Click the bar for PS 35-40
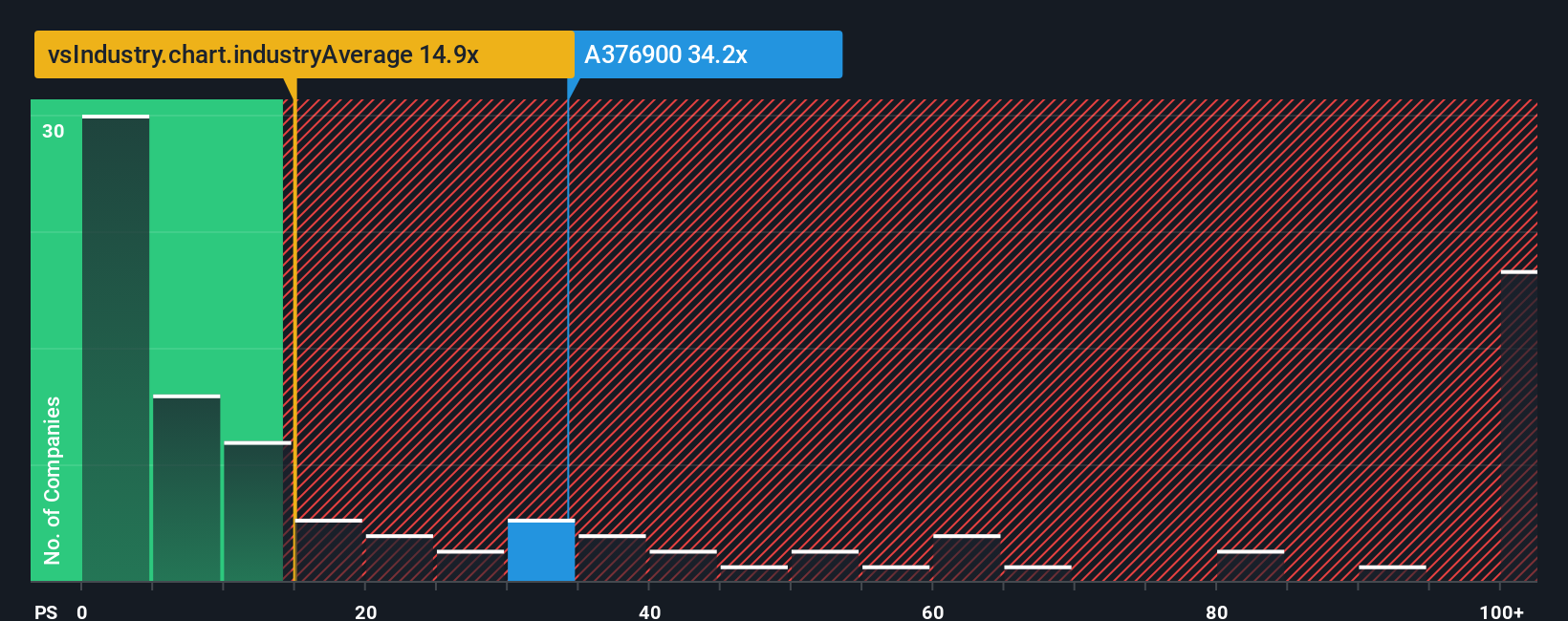The image size is (1568, 621). (x=612, y=558)
